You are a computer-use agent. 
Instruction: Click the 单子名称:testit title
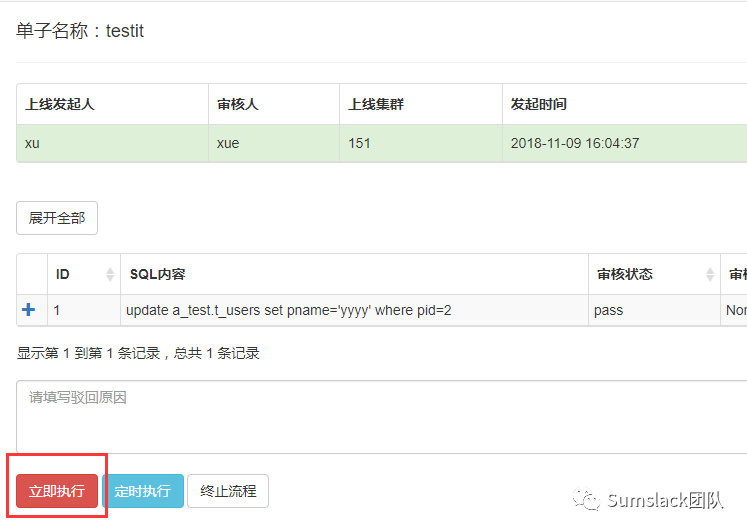(x=80, y=31)
